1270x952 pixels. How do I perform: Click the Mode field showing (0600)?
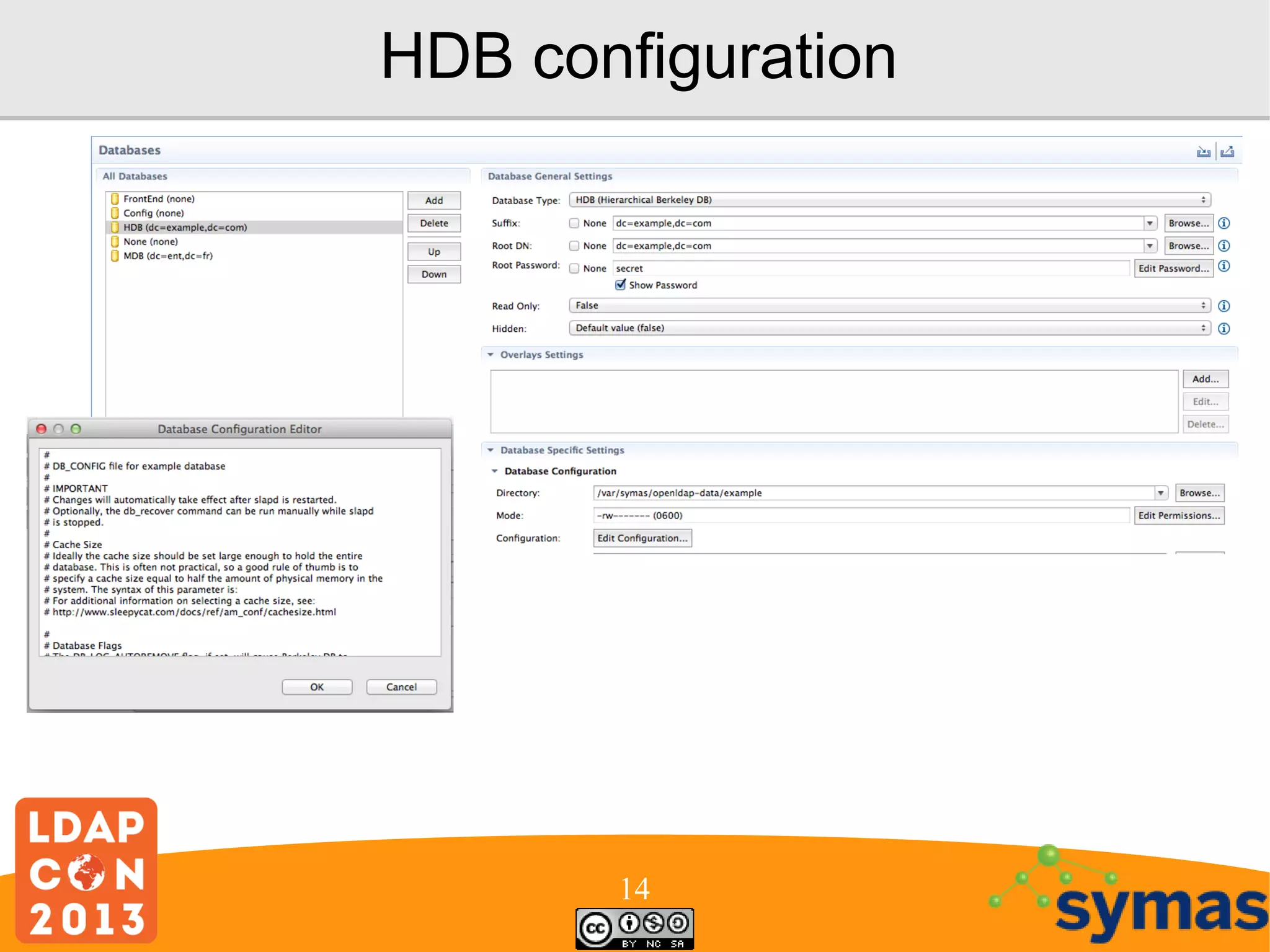(x=861, y=515)
